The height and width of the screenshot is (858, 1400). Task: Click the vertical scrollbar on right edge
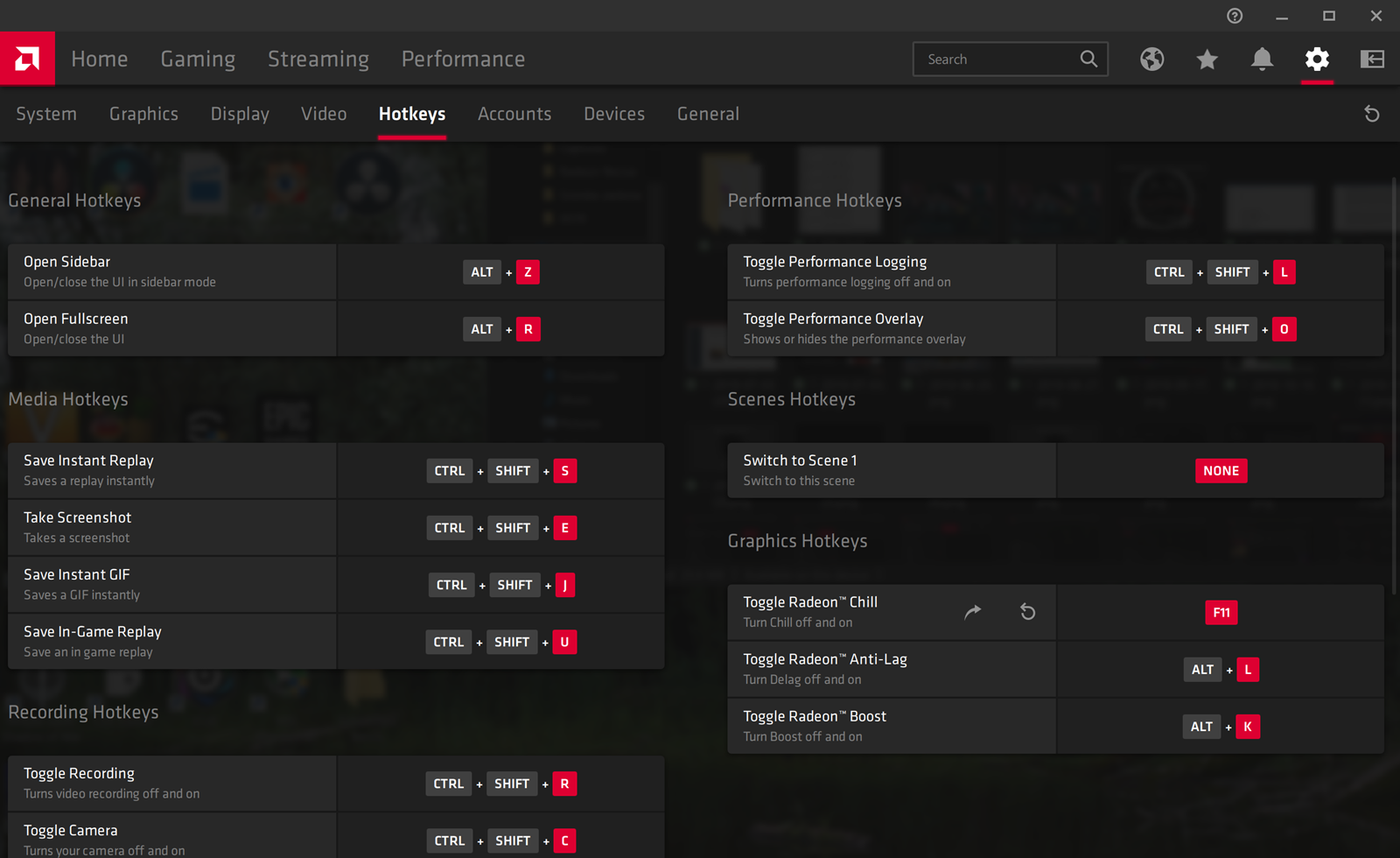coord(1396,385)
